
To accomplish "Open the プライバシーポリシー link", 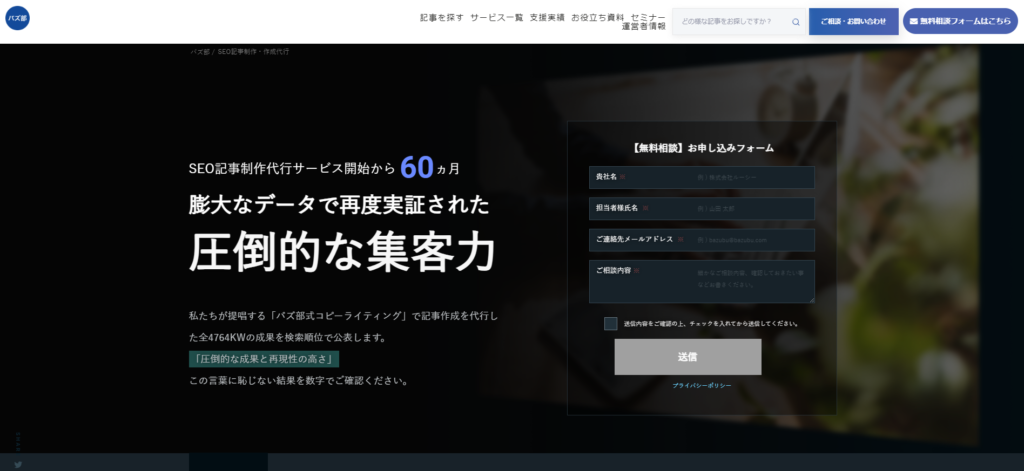I will 702,386.
